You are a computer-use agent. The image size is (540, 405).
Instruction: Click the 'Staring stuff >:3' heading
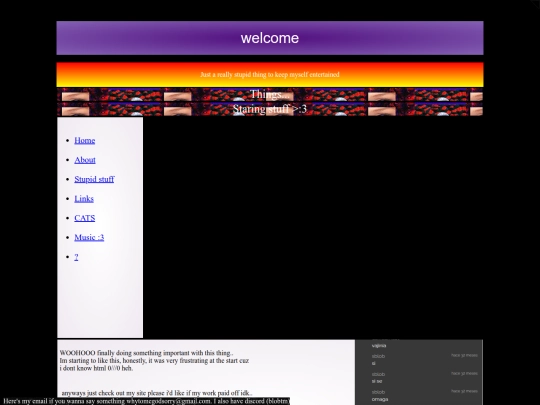(x=270, y=109)
